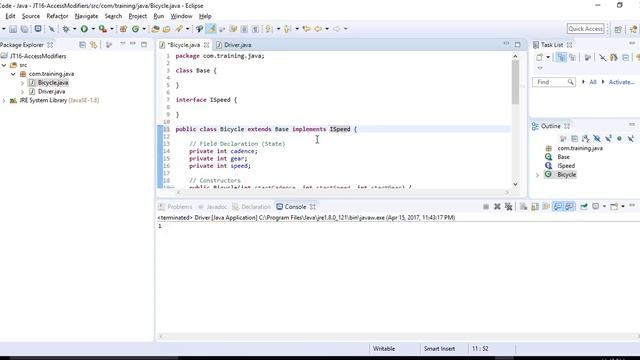Screen dimensions: 640x360
Task: Select Base class in the Outline
Action: tap(563, 157)
